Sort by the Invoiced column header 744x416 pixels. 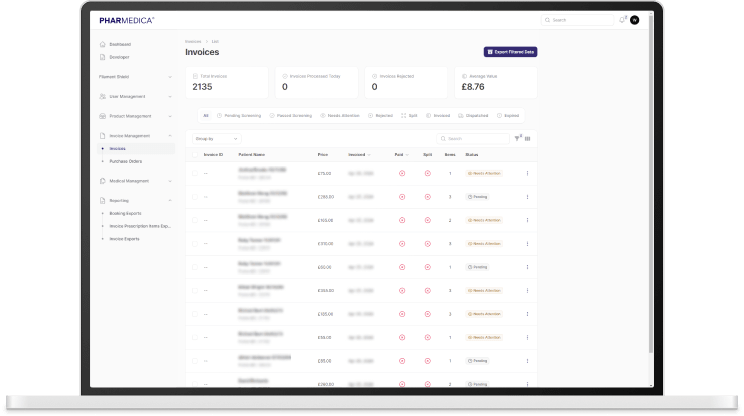click(359, 155)
